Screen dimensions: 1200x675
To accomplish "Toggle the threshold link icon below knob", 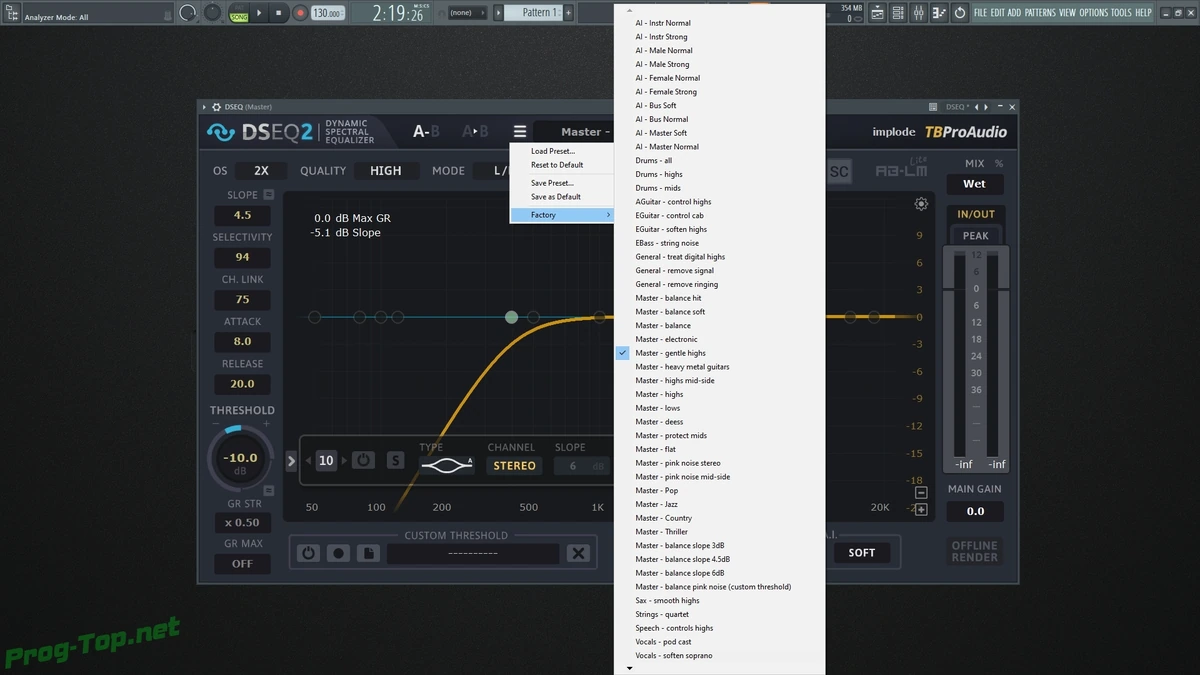I will tap(268, 491).
